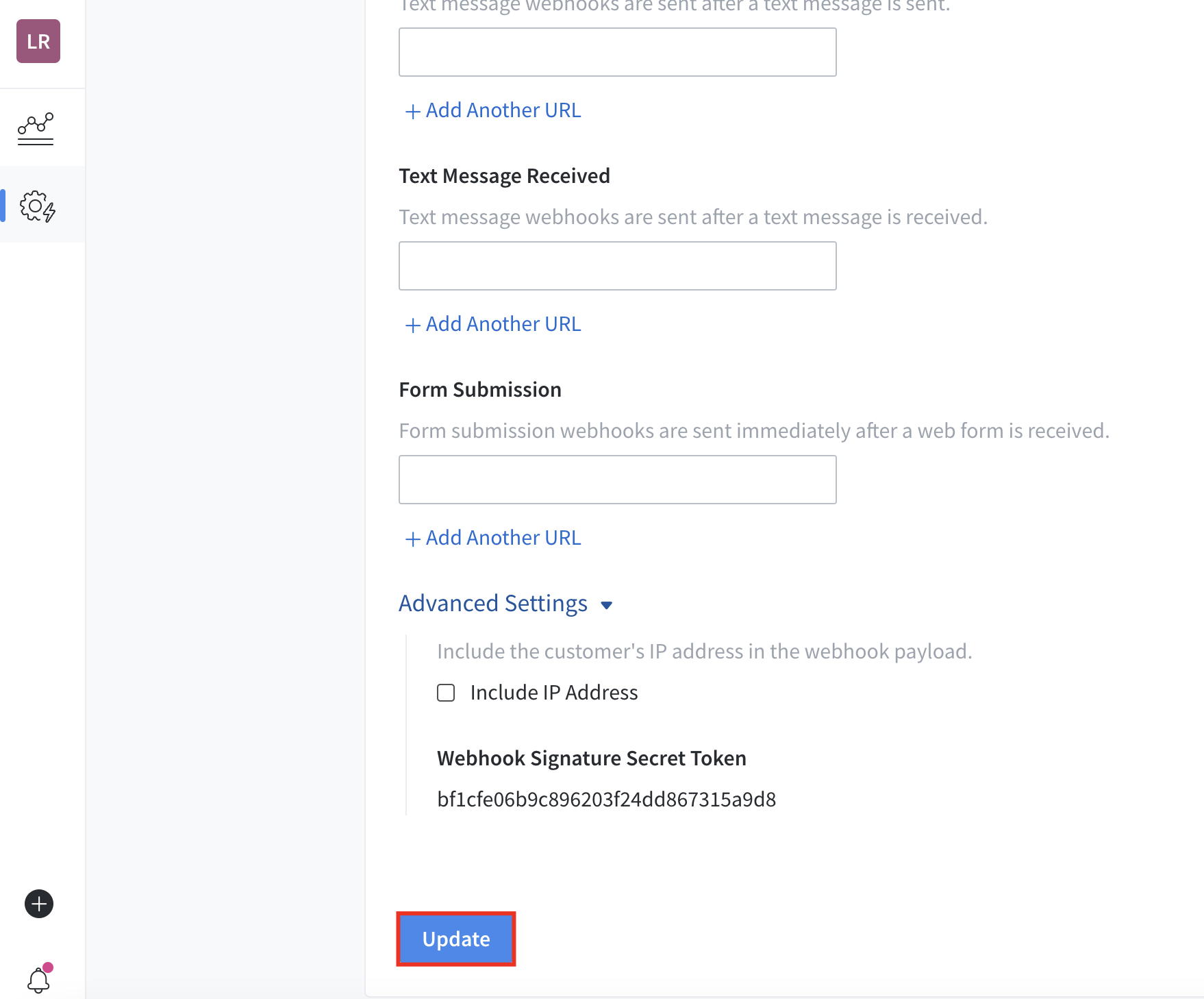Add another URL for Form Submission
The width and height of the screenshot is (1204, 999).
[493, 538]
